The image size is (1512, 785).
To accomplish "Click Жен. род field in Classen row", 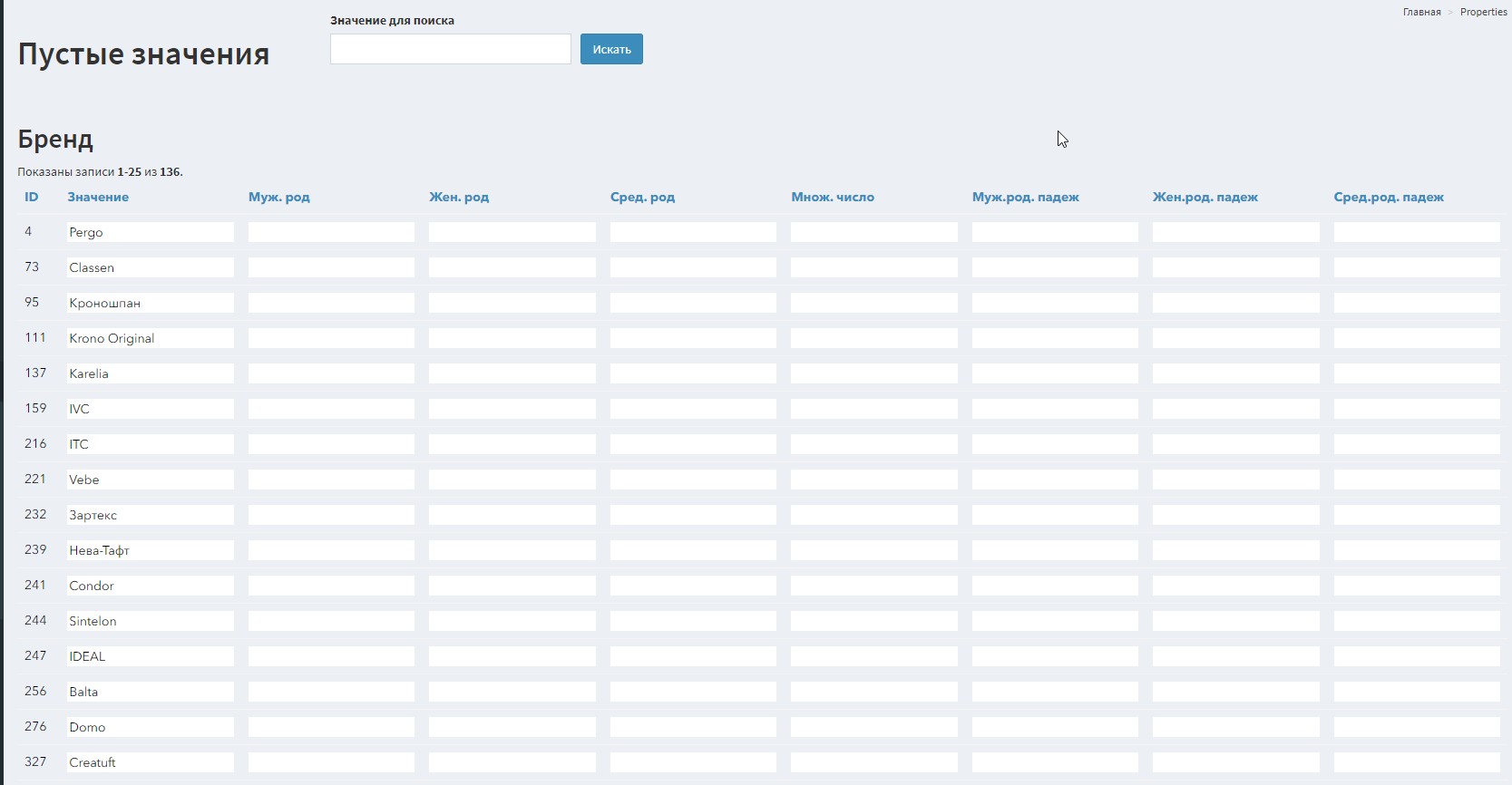I will click(512, 267).
